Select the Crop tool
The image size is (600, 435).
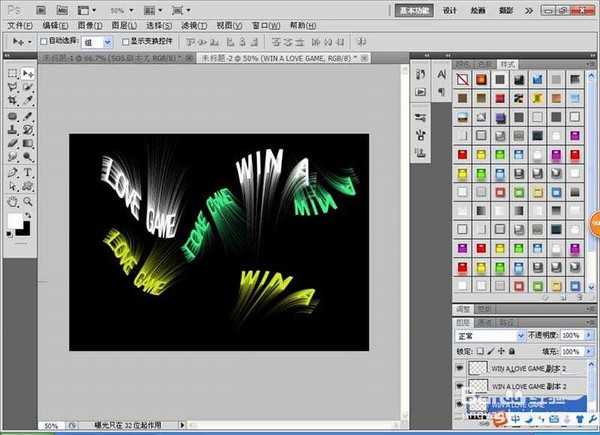point(13,101)
